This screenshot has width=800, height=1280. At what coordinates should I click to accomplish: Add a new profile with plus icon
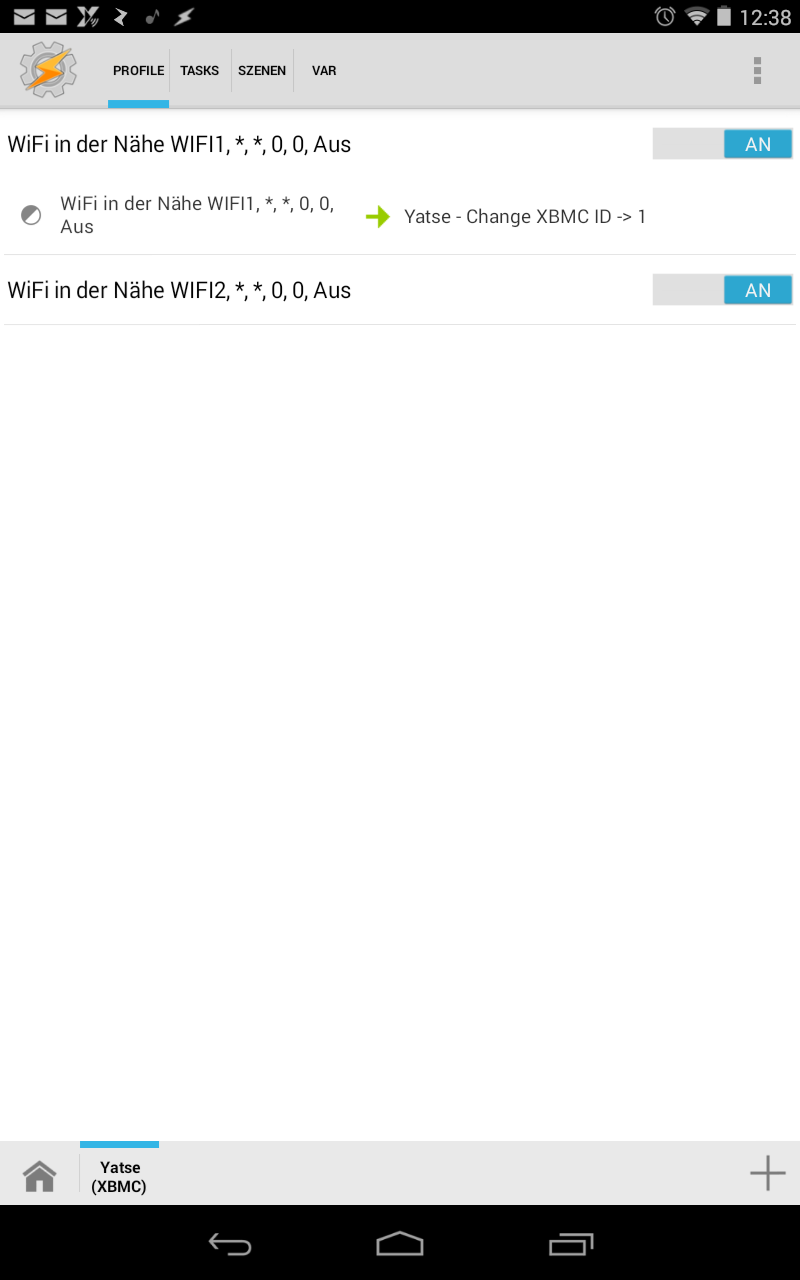coord(767,1173)
